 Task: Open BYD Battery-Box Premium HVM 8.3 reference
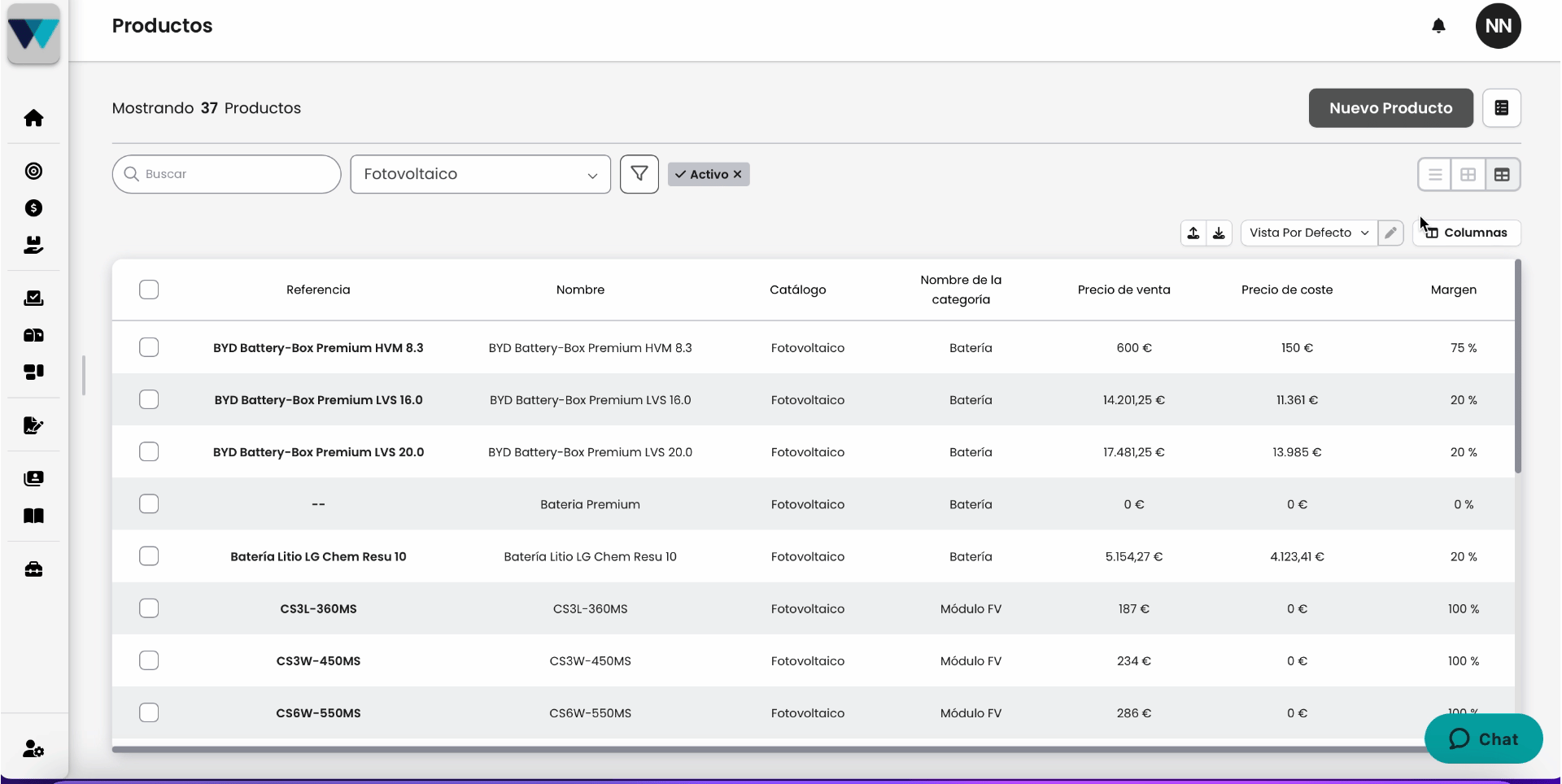318,347
